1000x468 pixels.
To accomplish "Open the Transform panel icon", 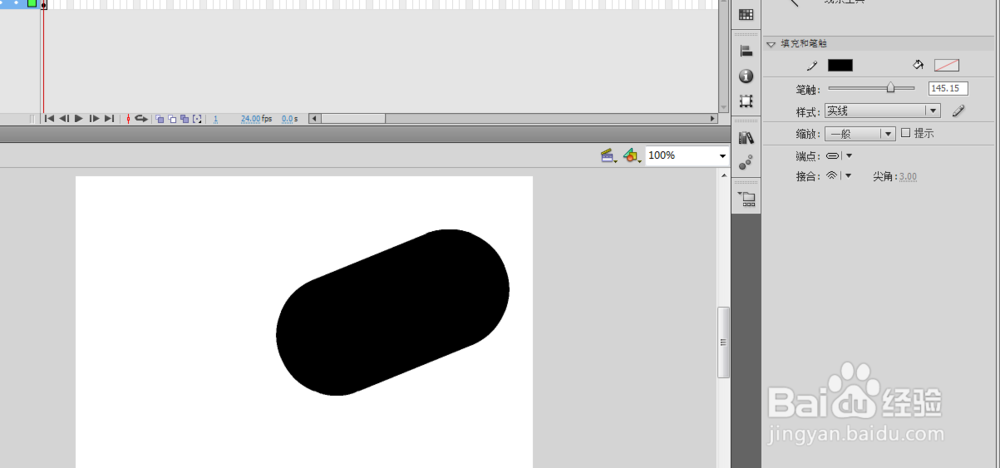I will (x=746, y=101).
